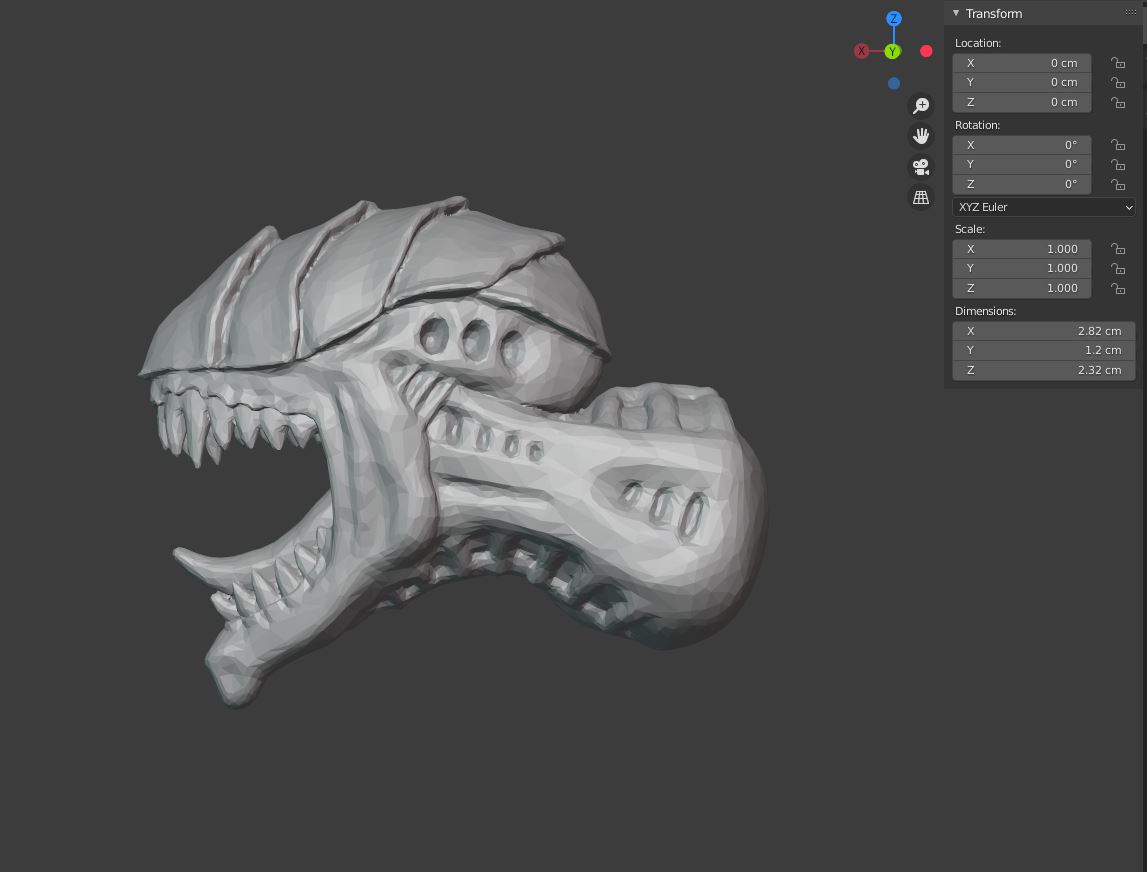Lock the Location X value
This screenshot has height=872, width=1147.
click(1117, 62)
